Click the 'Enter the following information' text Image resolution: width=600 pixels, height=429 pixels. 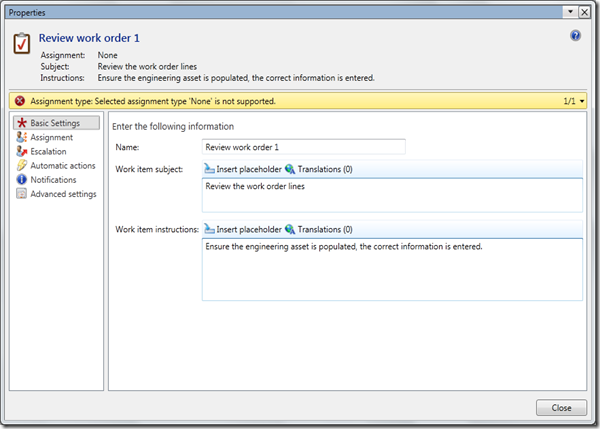click(x=173, y=126)
